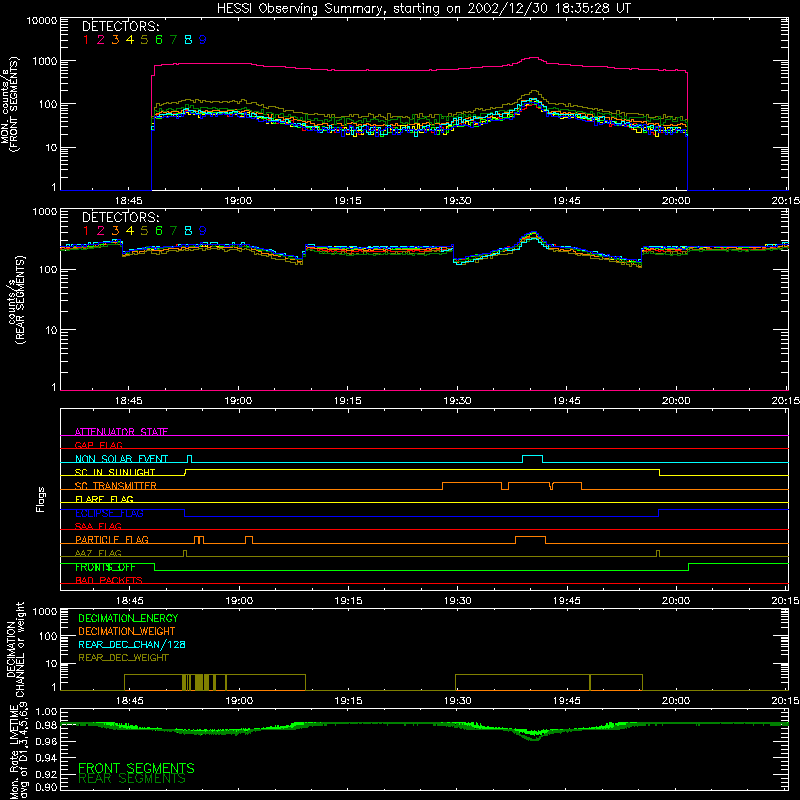Click detector number 1 in front segments legend
This screenshot has width=800, height=800.
86,40
